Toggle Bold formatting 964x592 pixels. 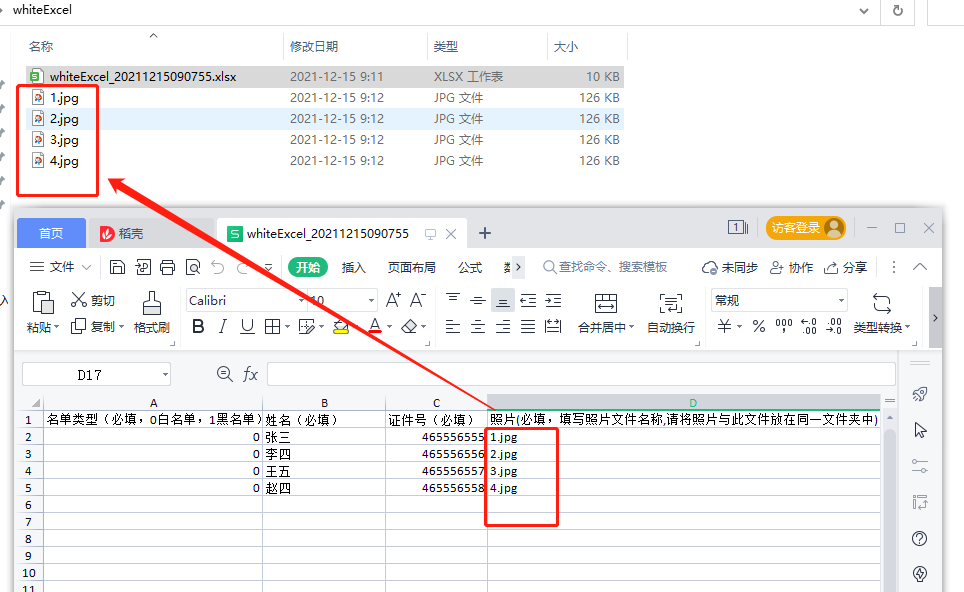coord(198,326)
